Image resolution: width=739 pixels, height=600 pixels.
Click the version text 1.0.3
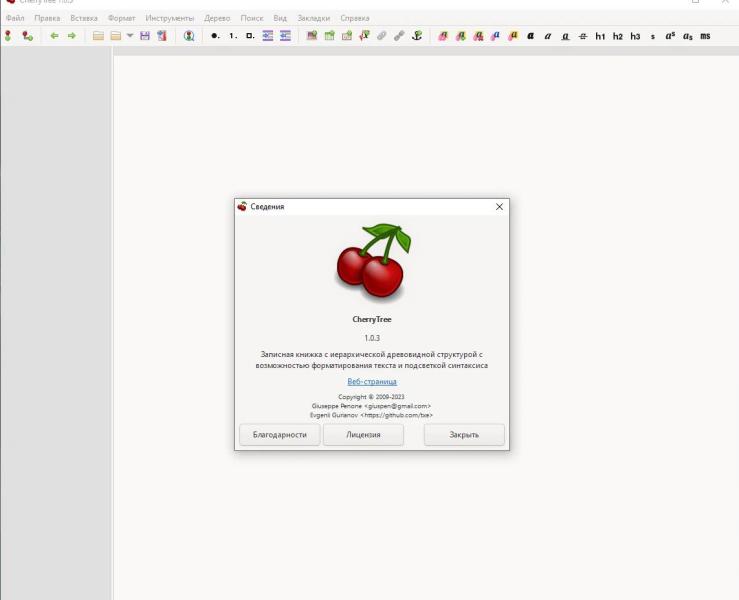pyautogui.click(x=372, y=338)
